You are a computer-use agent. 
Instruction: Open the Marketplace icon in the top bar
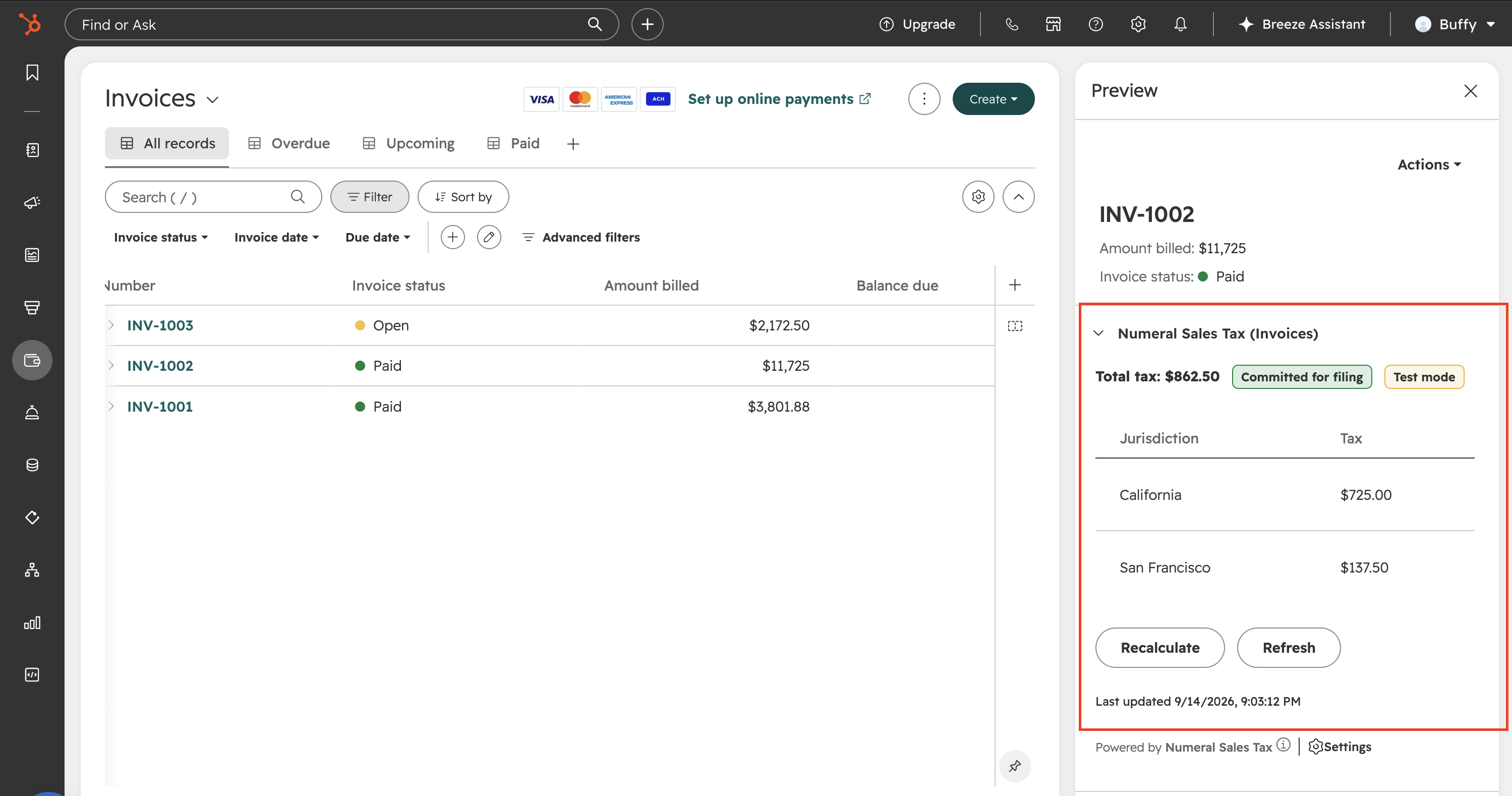coord(1054,24)
